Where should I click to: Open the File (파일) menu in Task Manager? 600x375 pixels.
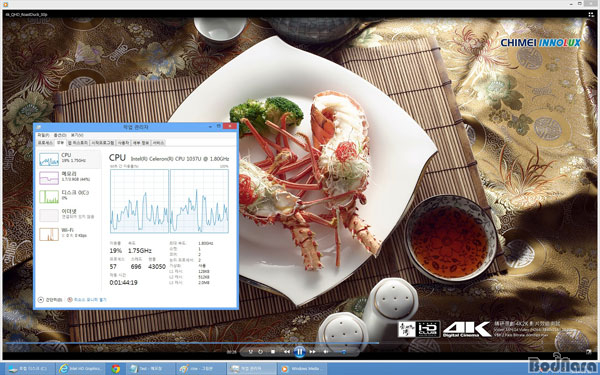click(x=43, y=135)
